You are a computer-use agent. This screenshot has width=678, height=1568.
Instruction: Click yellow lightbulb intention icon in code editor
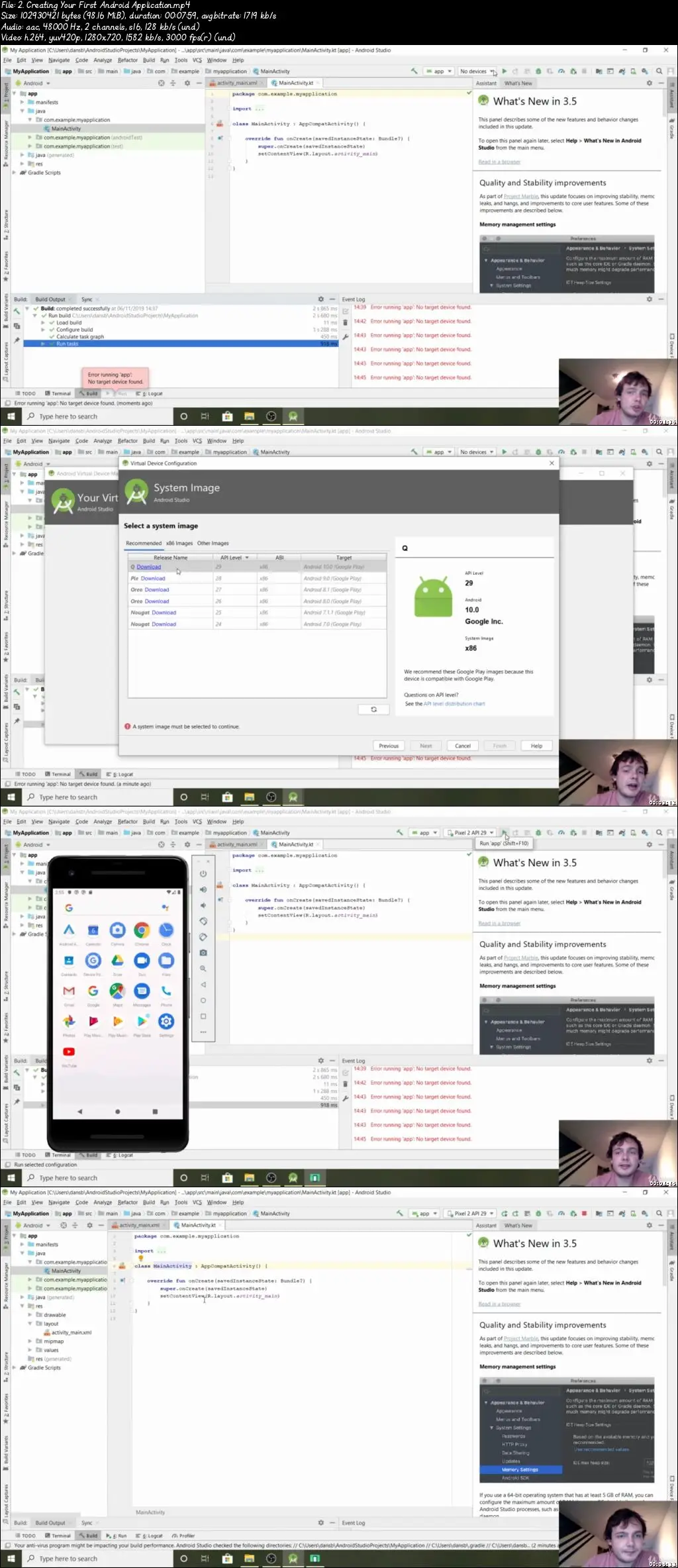tap(140, 1258)
